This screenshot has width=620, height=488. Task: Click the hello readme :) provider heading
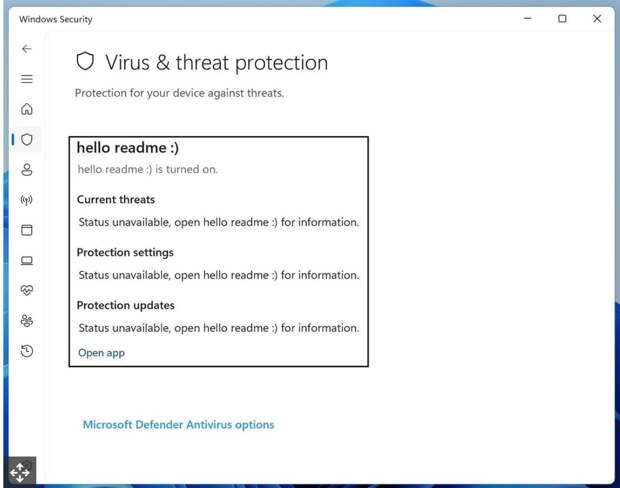[x=128, y=148]
